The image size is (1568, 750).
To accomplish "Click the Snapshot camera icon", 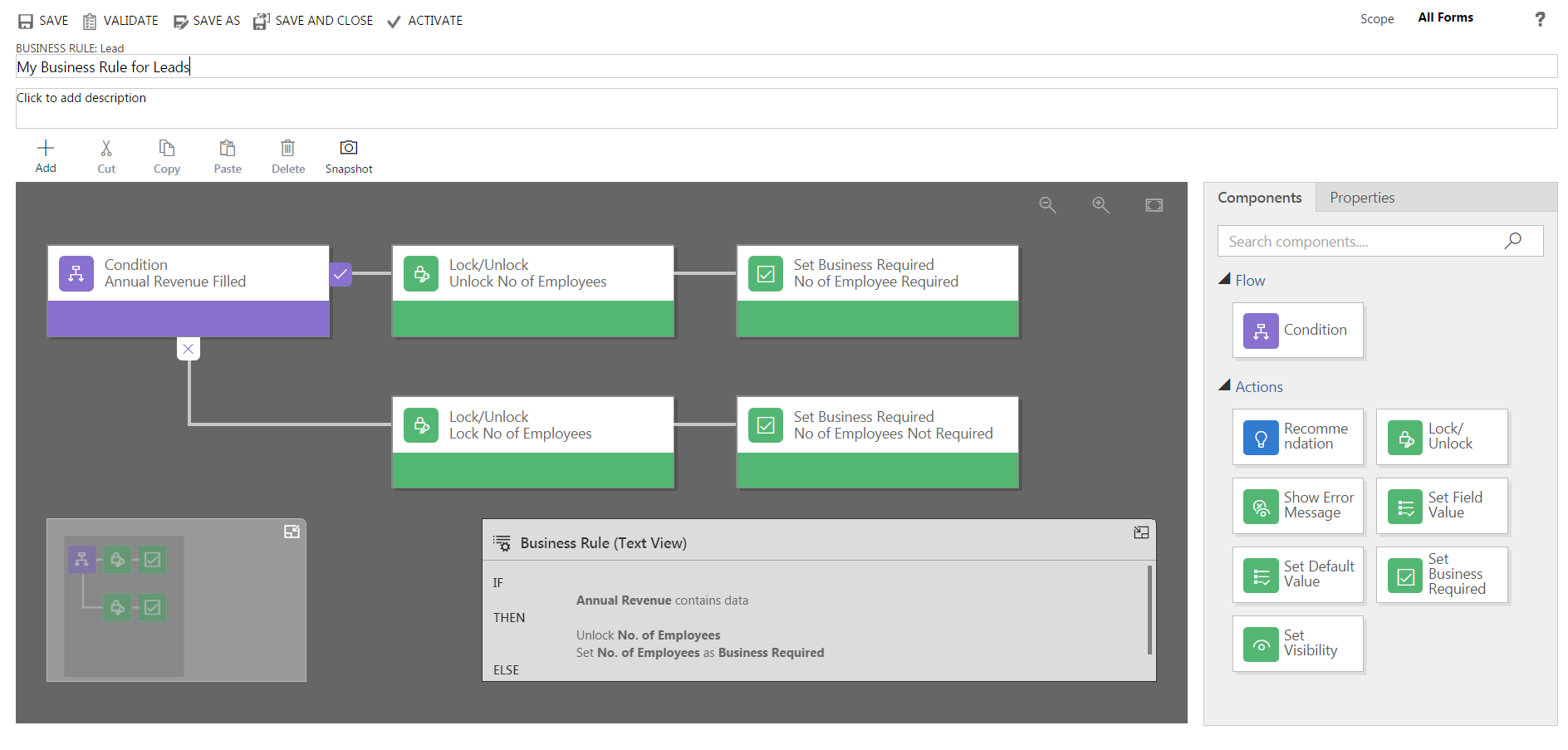I will pos(349,148).
